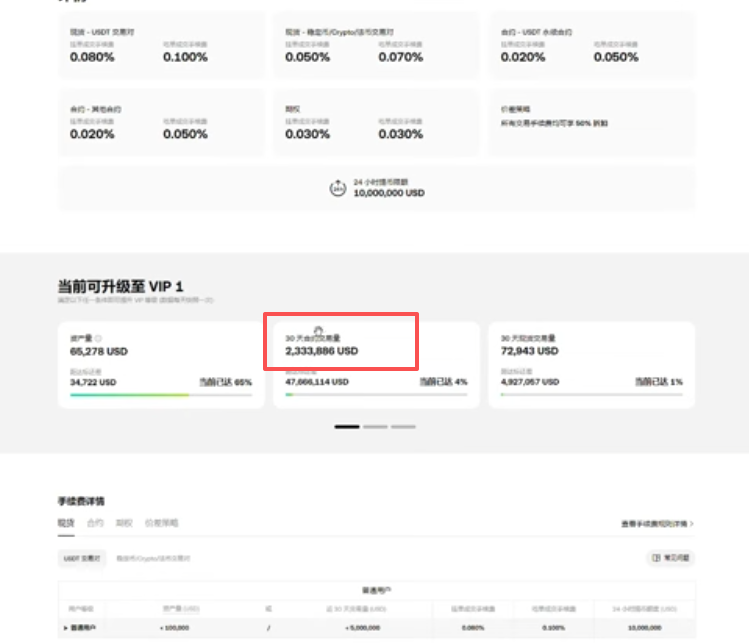Click the 用户等级 column header

[81, 609]
